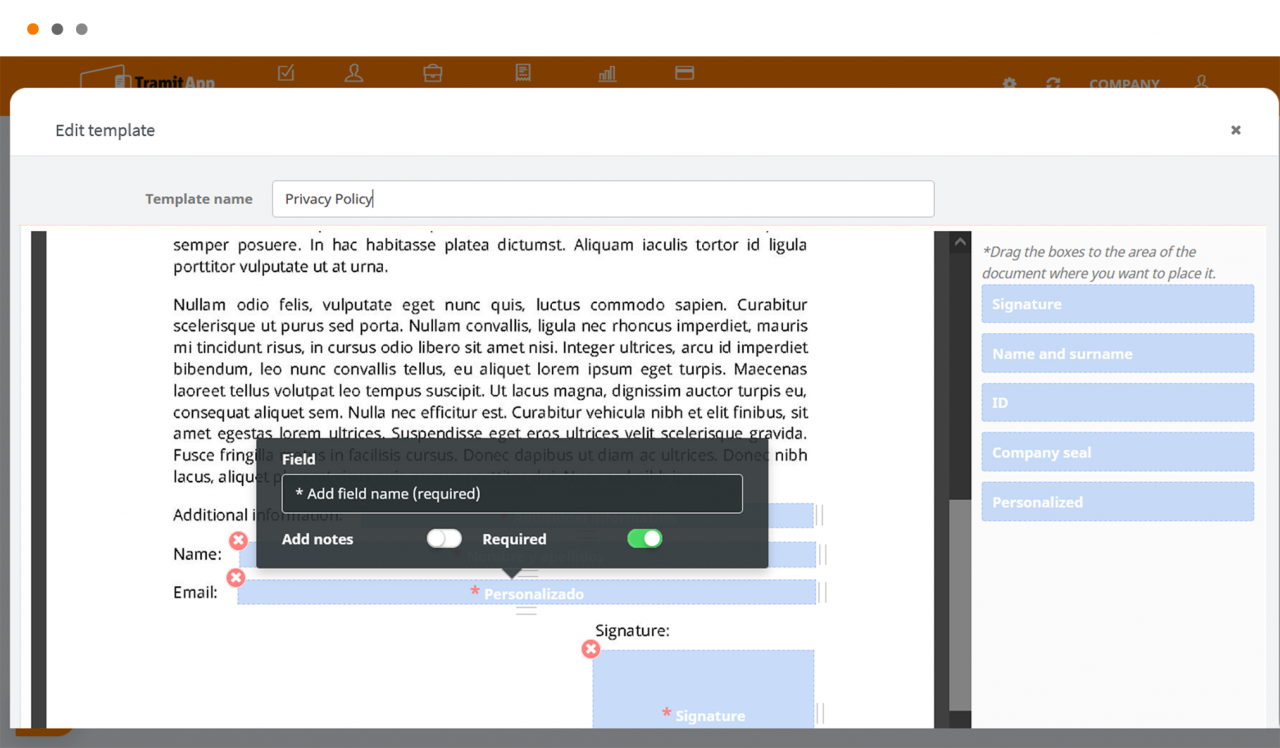Delete the Email Personalizado field box

[x=236, y=578]
